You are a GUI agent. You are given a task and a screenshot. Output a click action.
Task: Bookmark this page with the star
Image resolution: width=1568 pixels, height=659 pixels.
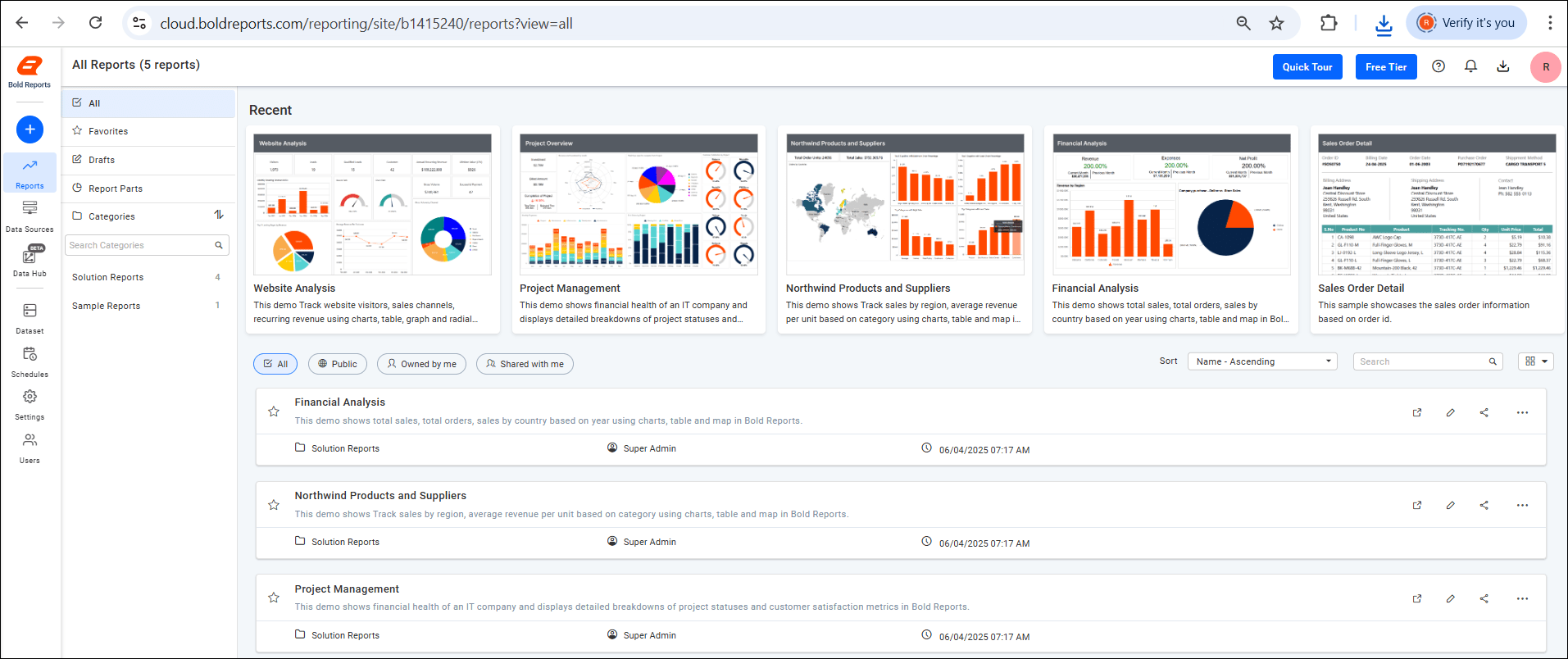(x=1276, y=23)
